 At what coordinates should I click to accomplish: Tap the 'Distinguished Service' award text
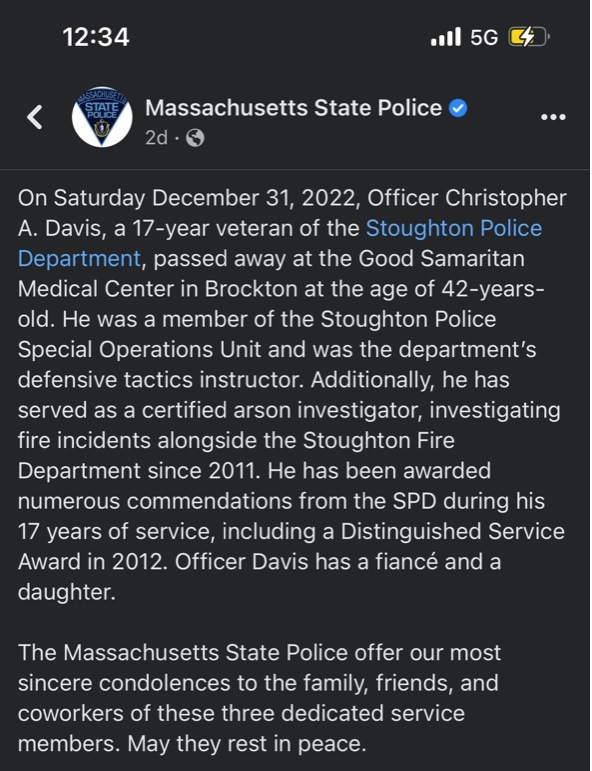pos(453,532)
